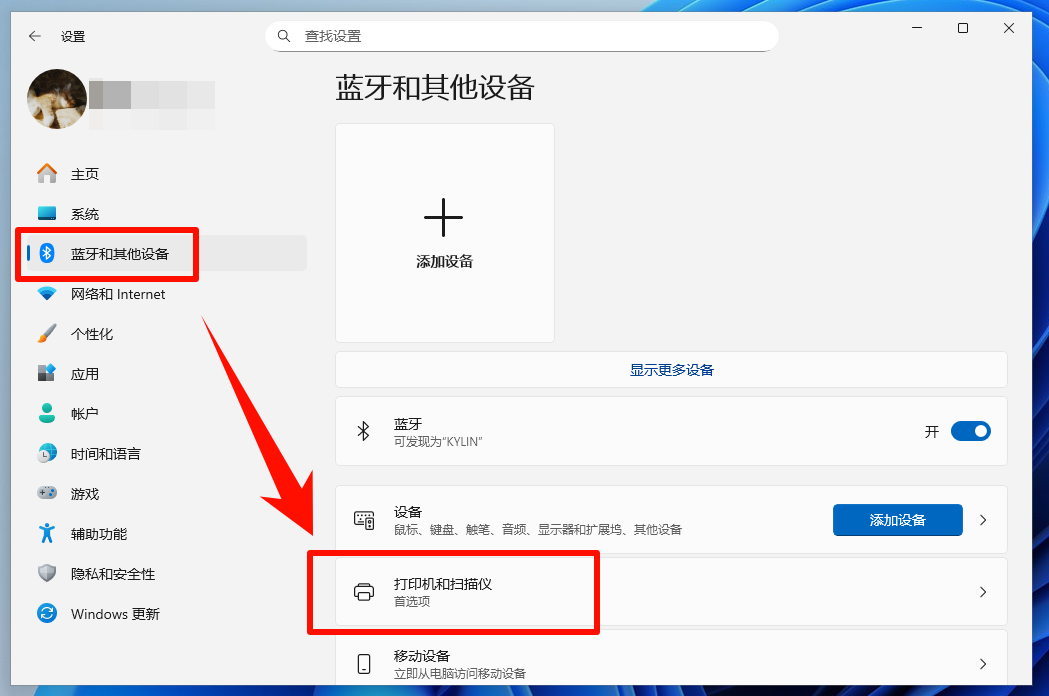Click the 游戏 gamepad icon

coord(47,493)
